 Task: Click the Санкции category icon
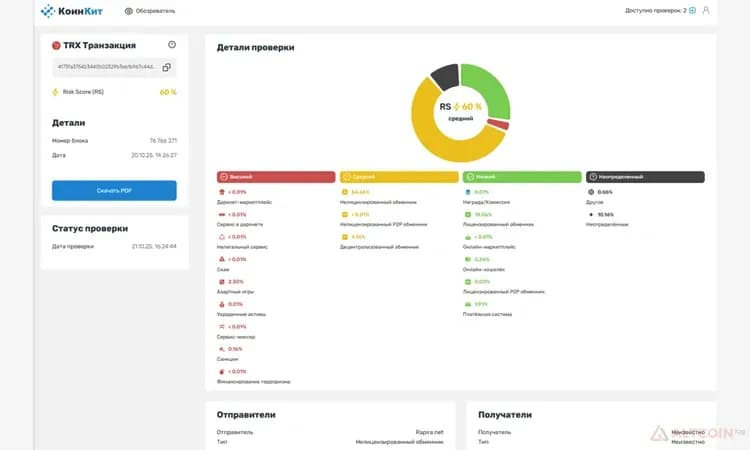pyautogui.click(x=221, y=349)
